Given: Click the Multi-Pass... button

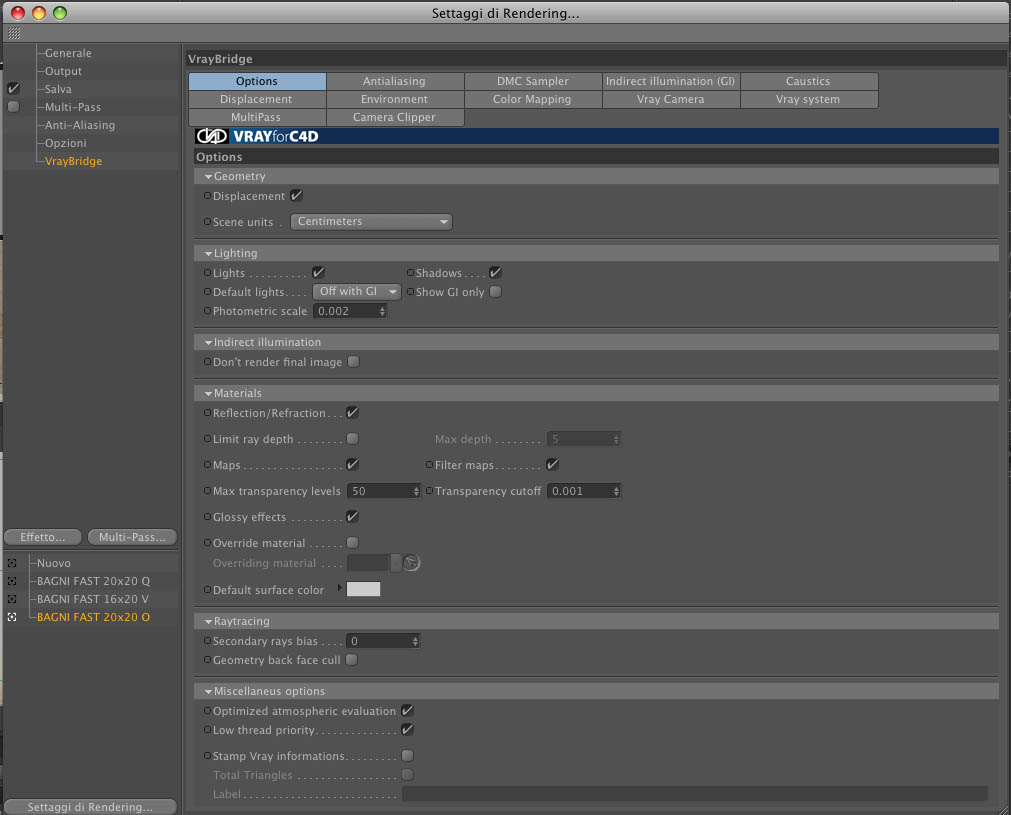Looking at the screenshot, I should [x=132, y=537].
